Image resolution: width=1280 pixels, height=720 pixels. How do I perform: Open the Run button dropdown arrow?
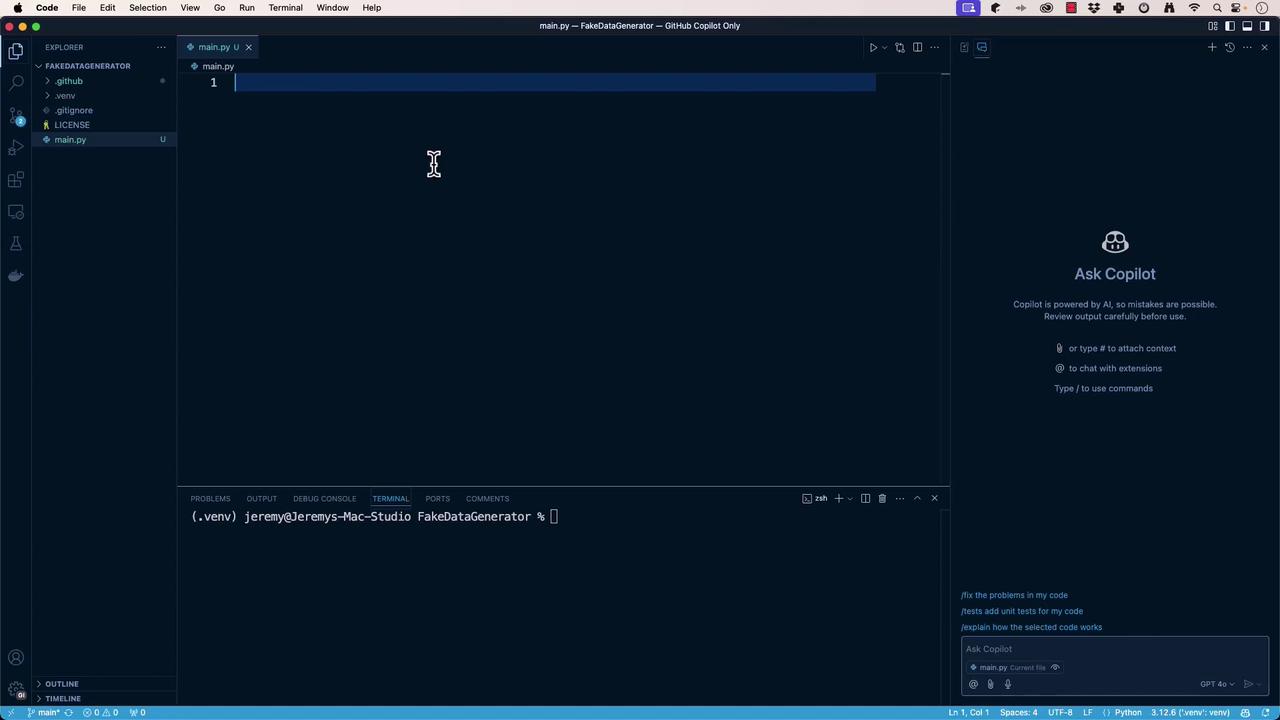[884, 47]
